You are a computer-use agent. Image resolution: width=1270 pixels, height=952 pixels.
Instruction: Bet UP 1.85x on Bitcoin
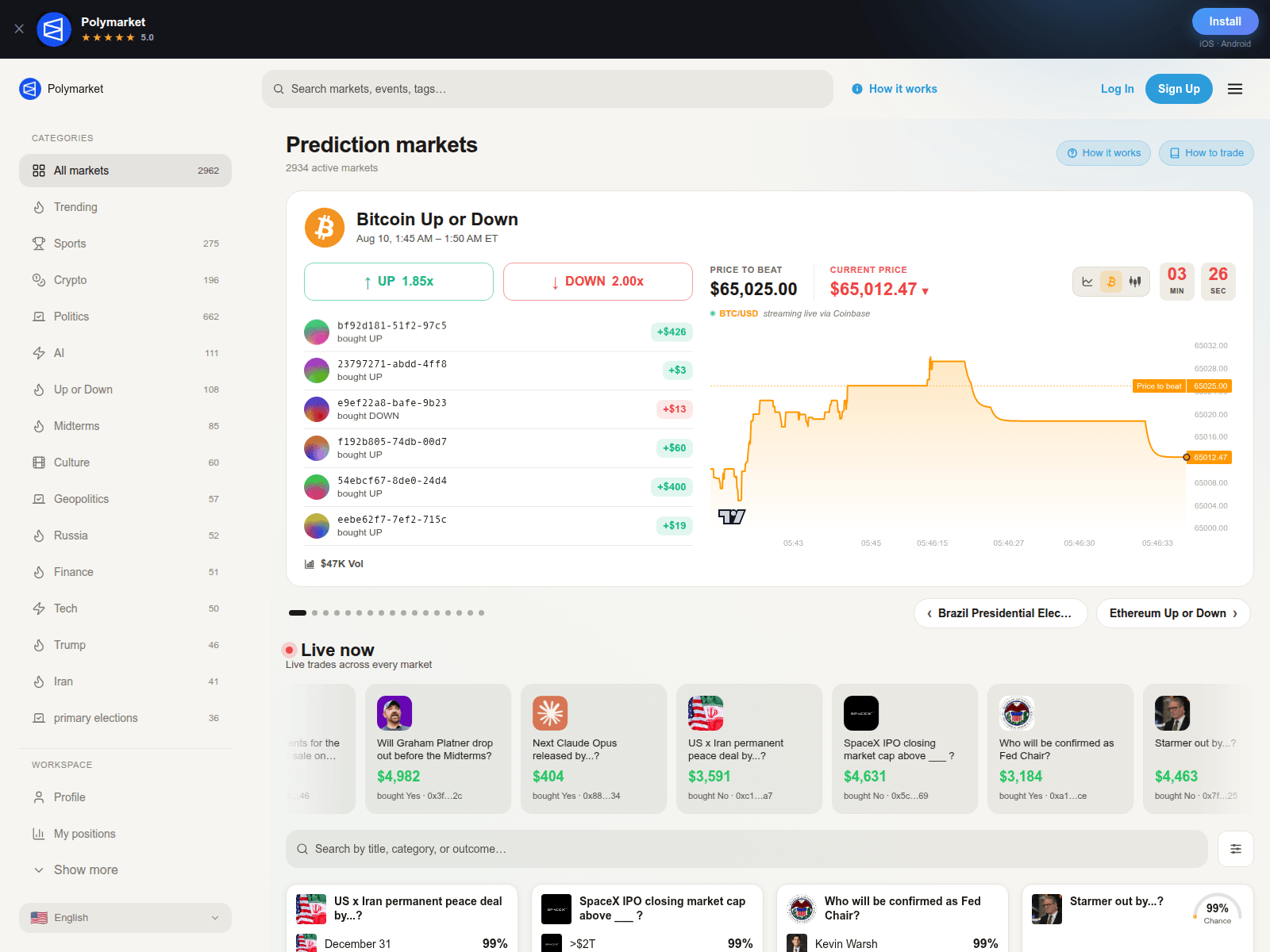(398, 282)
